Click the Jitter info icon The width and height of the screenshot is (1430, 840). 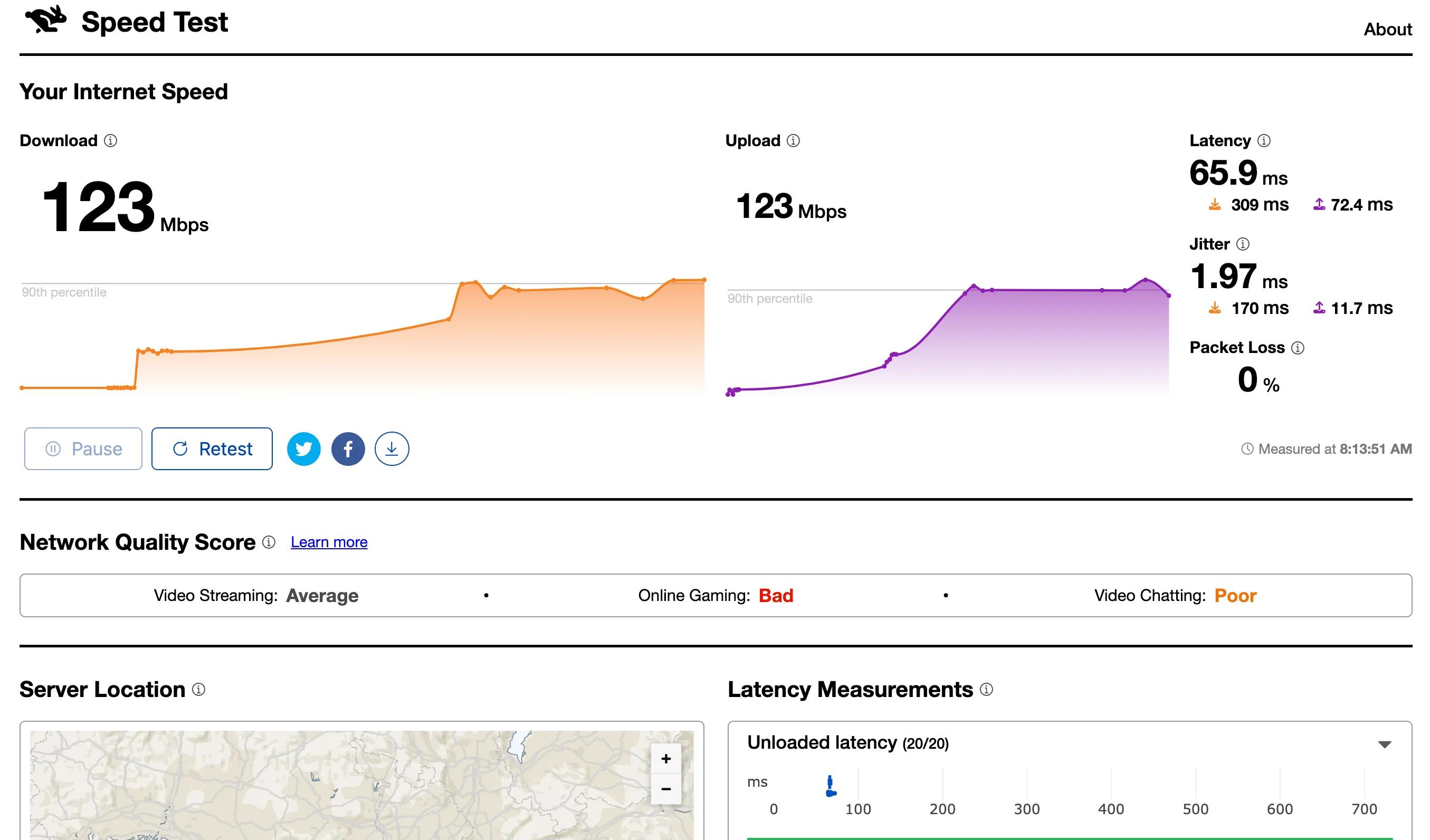1243,244
